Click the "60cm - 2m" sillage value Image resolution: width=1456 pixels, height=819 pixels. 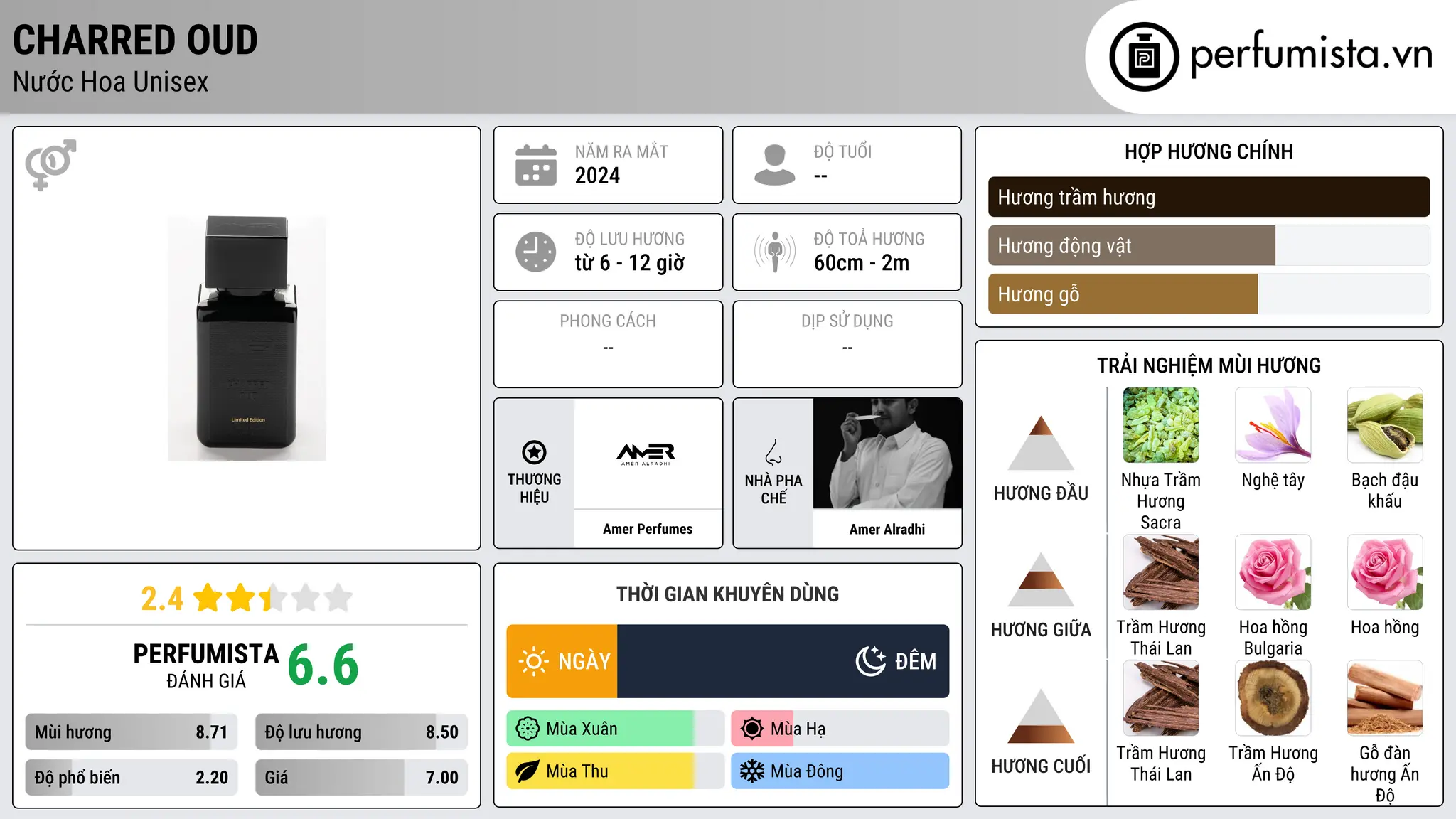point(862,263)
